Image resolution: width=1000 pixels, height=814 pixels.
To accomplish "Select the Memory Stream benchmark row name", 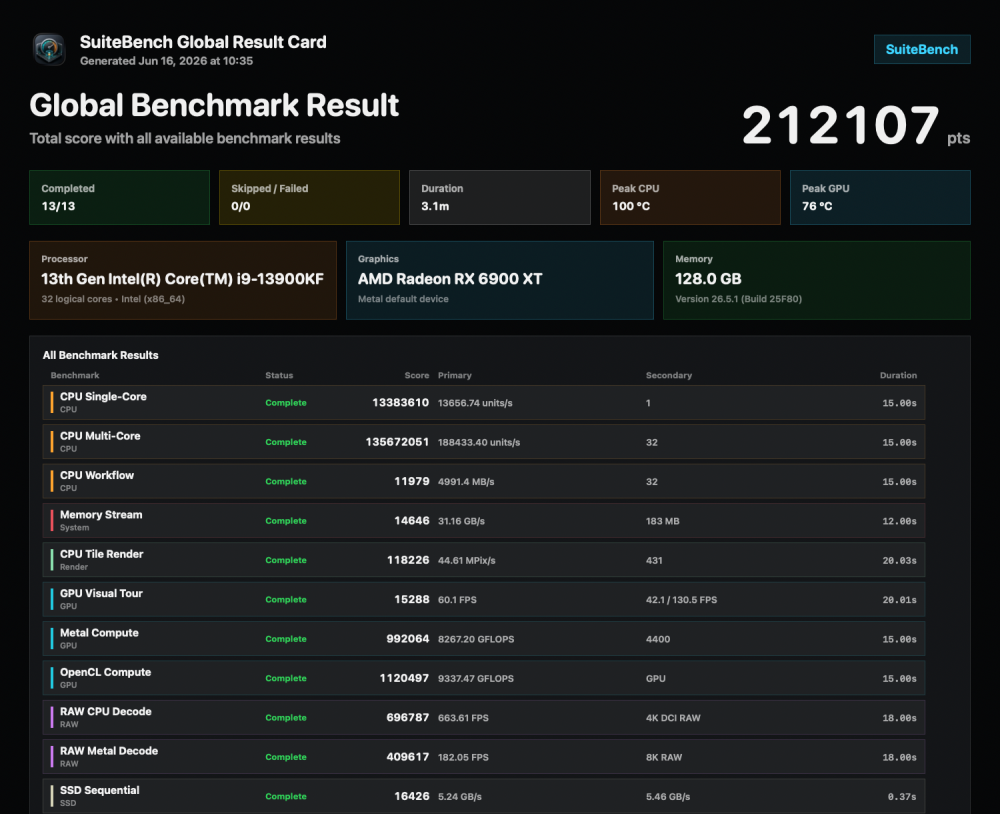I will (101, 515).
